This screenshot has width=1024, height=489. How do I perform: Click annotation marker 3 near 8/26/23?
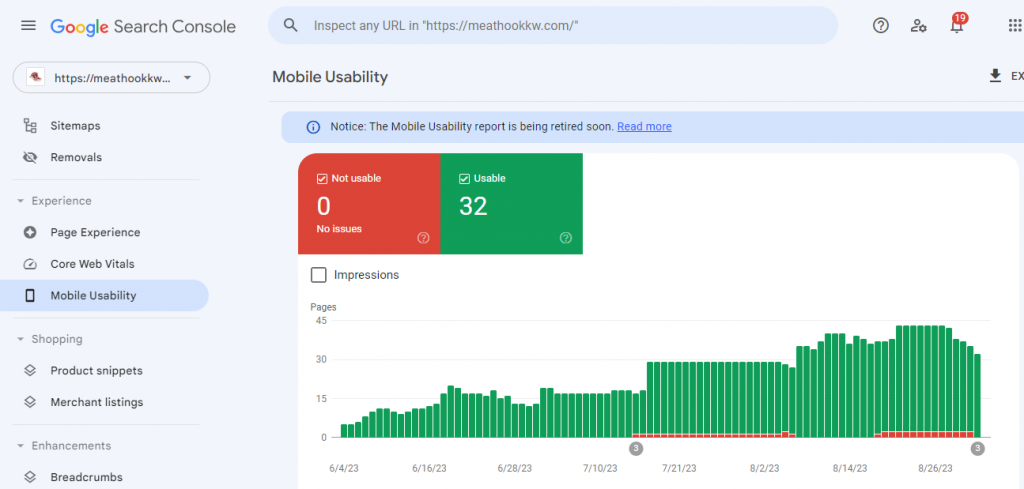pos(977,449)
